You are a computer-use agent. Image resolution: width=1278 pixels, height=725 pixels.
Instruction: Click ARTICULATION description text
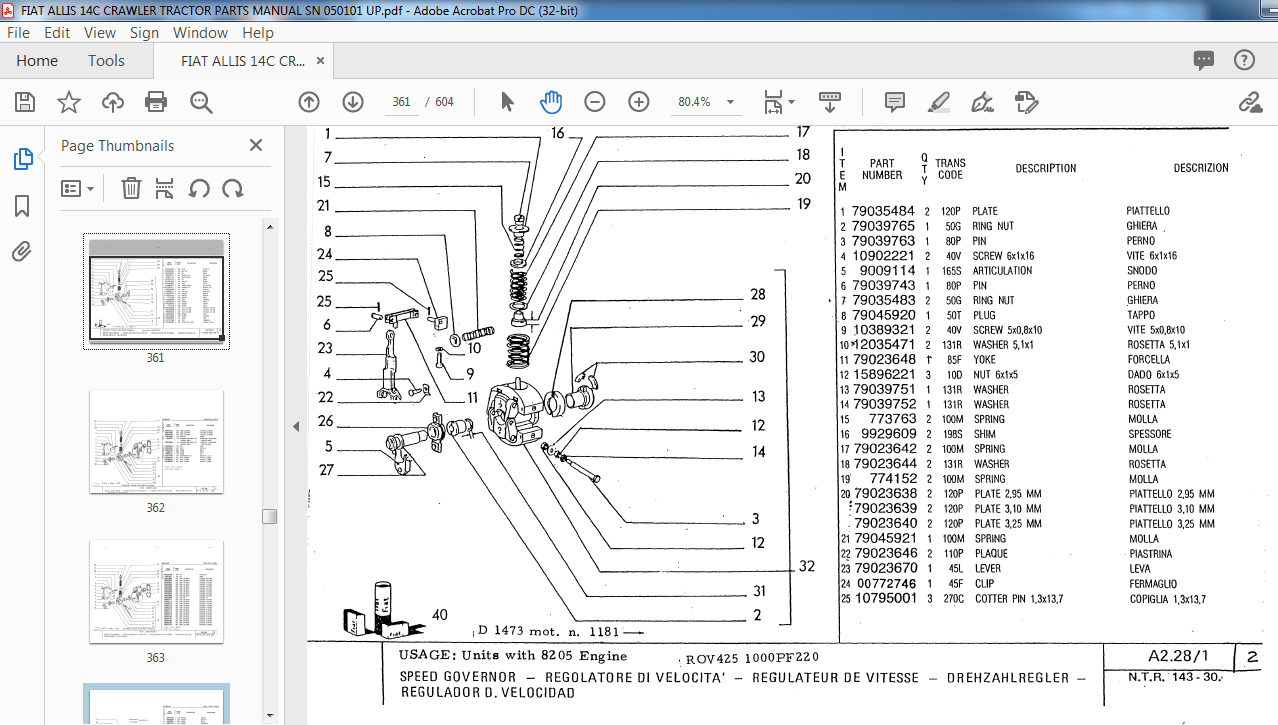1003,270
